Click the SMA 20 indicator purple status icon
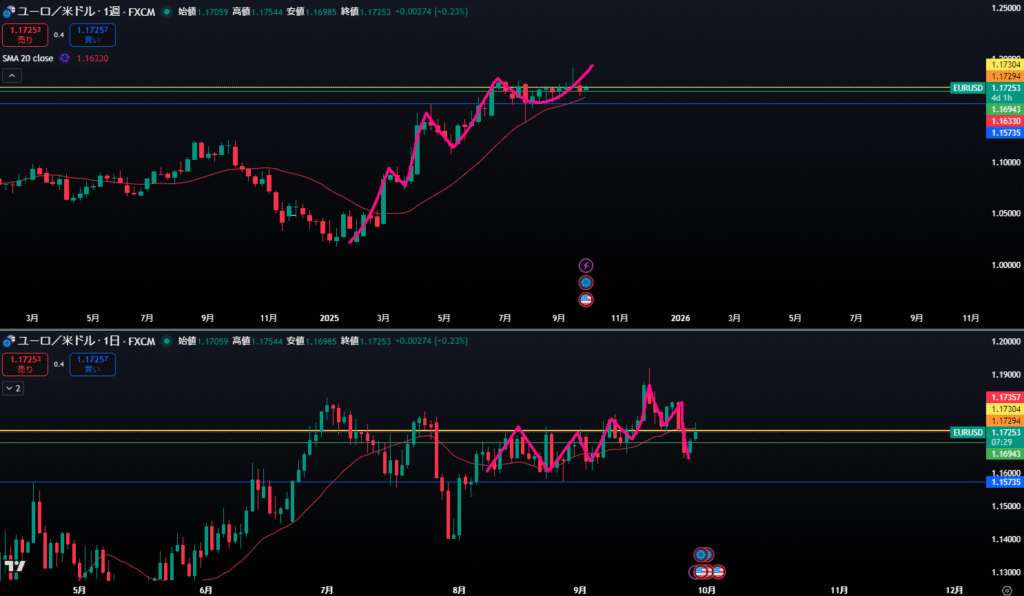This screenshot has height=596, width=1024. click(x=65, y=59)
